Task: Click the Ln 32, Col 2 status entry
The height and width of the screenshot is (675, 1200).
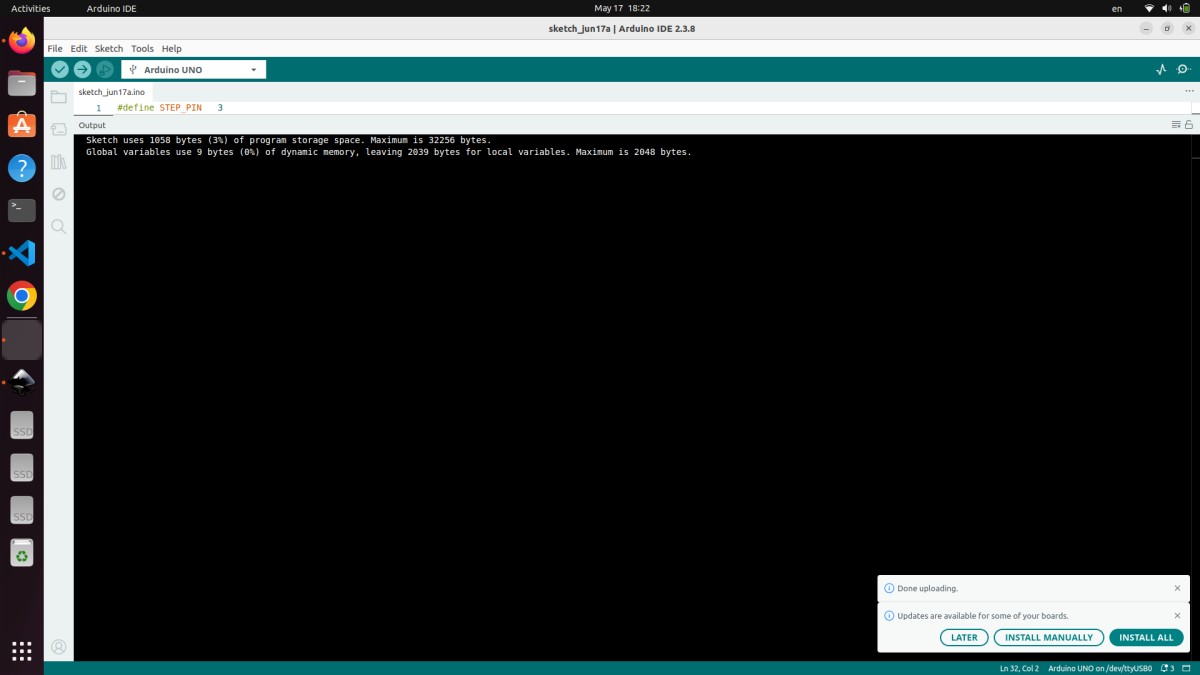Action: pos(1019,668)
